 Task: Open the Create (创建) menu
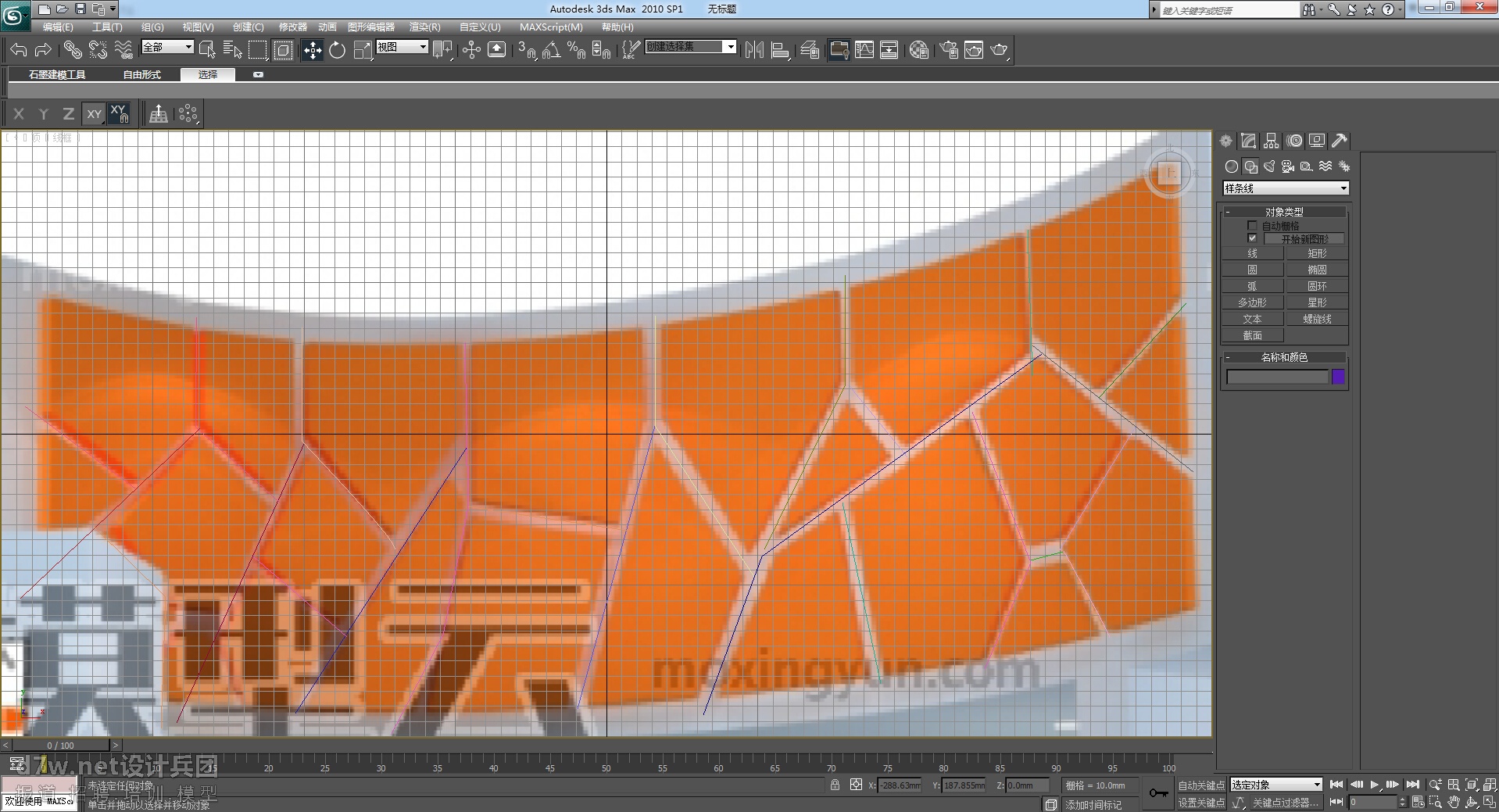(248, 27)
